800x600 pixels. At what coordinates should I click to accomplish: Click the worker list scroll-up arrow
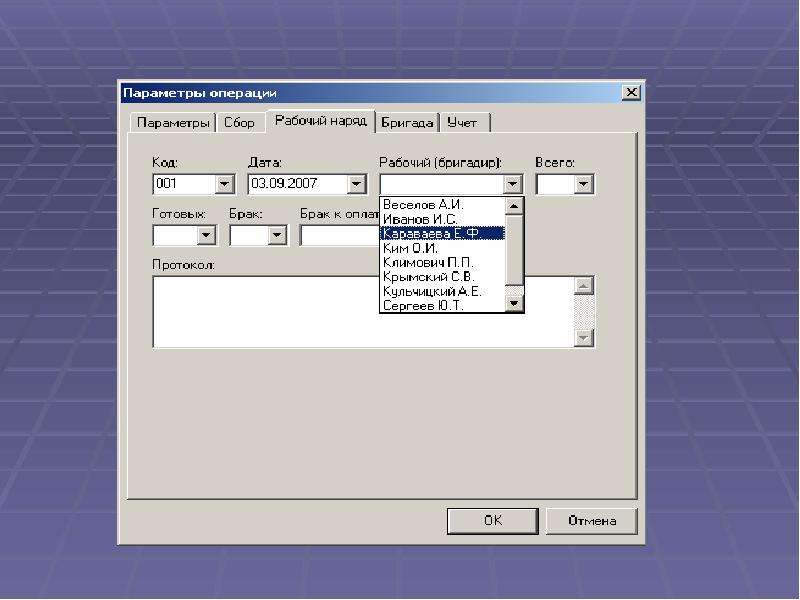click(x=514, y=206)
